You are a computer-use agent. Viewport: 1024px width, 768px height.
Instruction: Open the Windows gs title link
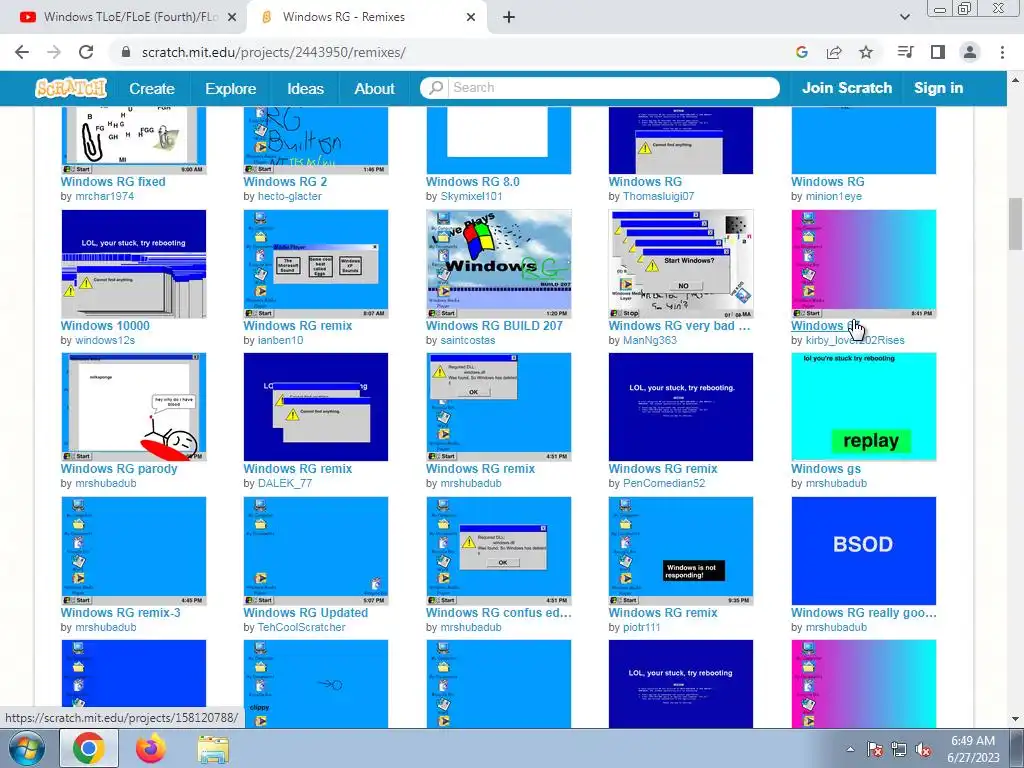(825, 469)
